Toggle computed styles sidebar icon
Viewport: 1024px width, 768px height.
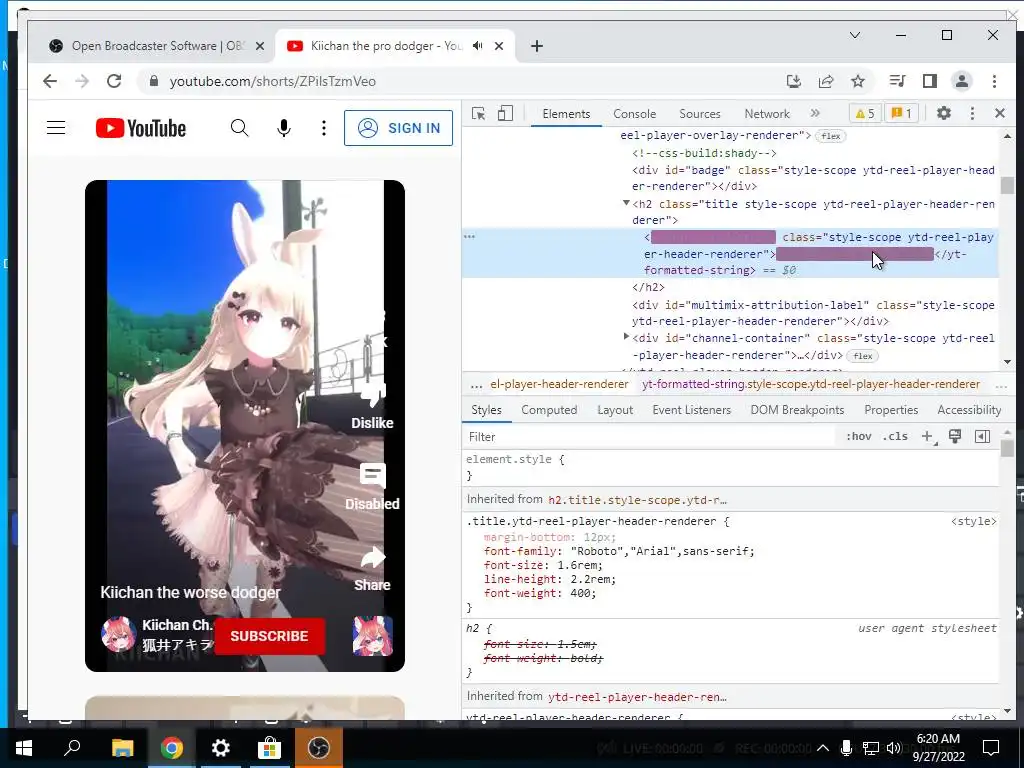coord(982,436)
